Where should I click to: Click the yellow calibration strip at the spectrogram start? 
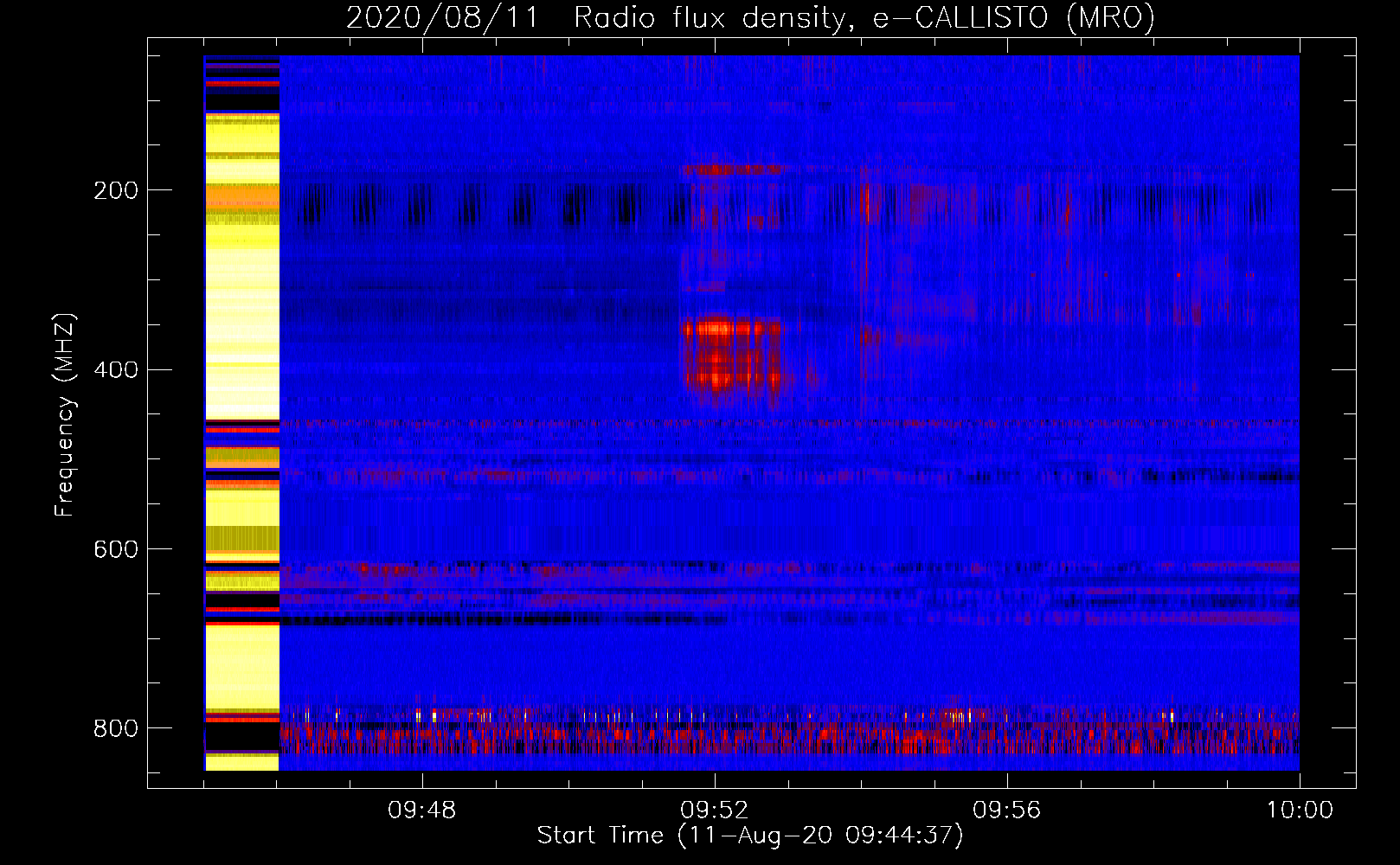(242, 413)
